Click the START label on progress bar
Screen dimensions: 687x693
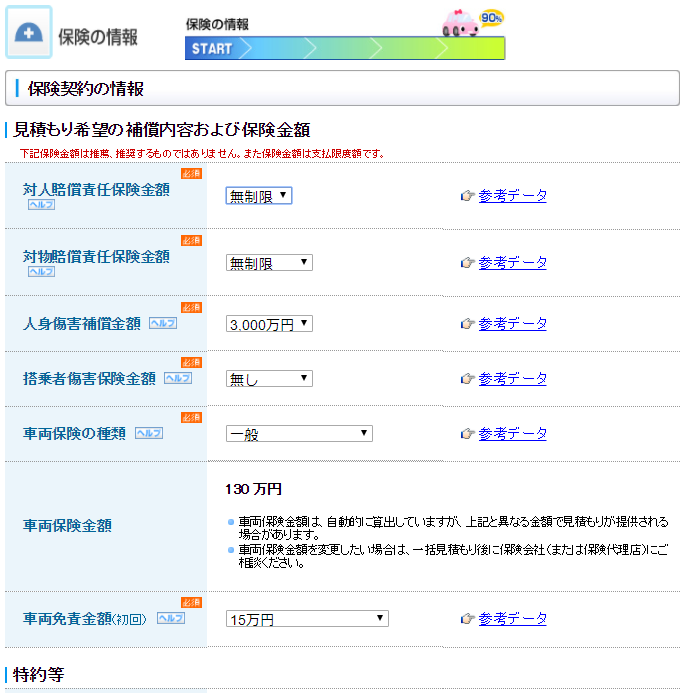pos(210,49)
